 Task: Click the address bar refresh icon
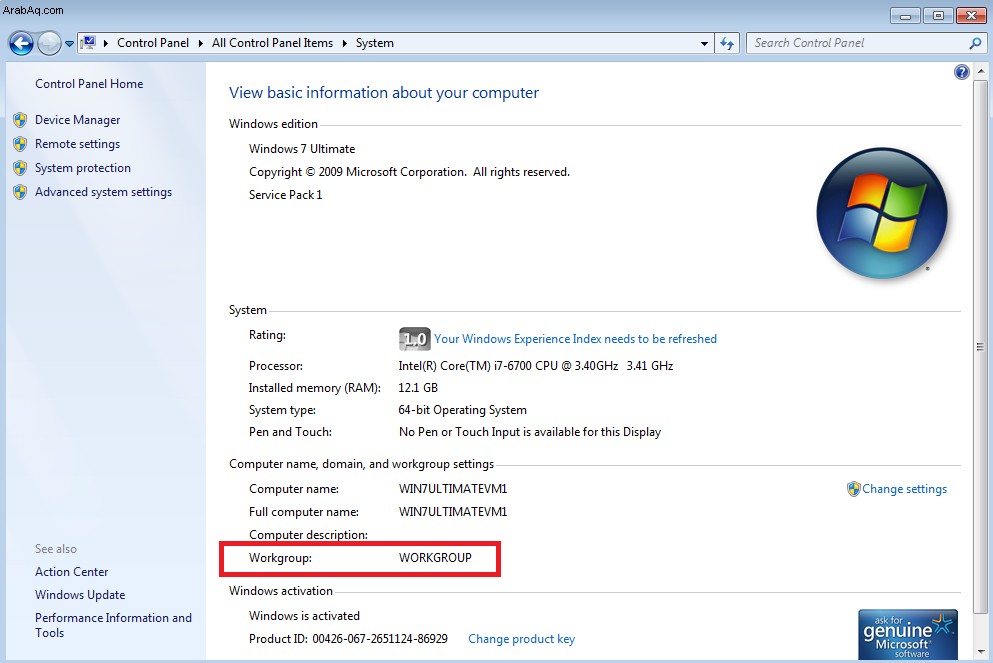727,43
